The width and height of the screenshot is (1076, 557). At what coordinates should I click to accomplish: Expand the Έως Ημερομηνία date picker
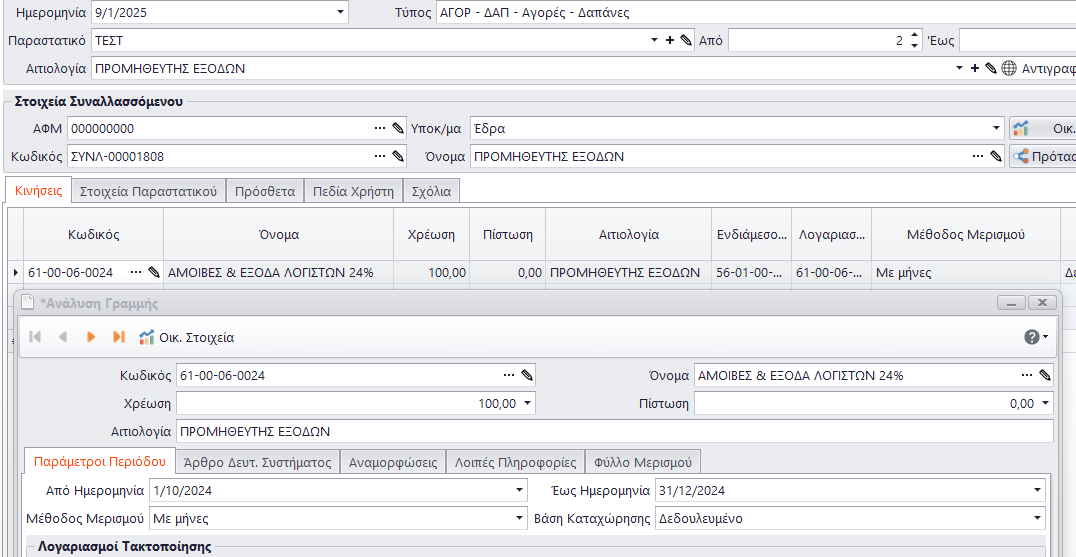tap(1038, 490)
